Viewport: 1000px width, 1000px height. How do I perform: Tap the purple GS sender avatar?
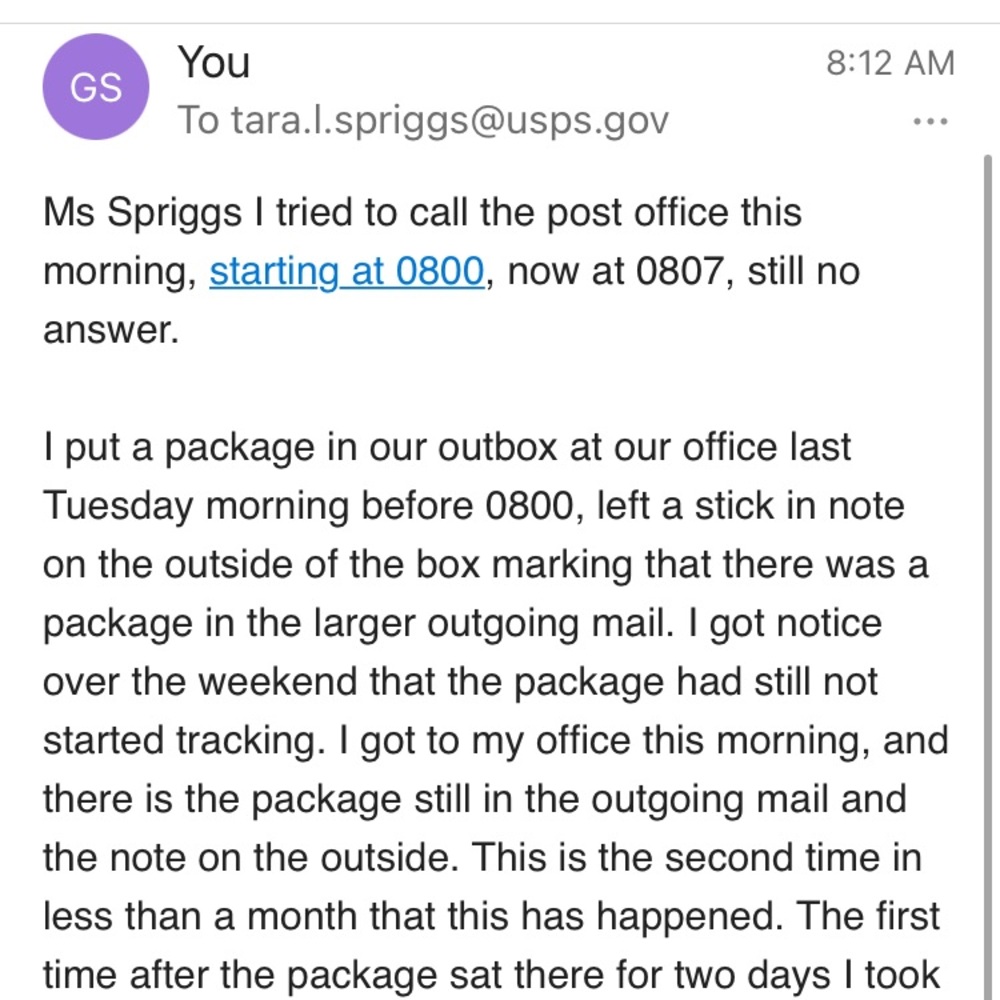(x=96, y=87)
